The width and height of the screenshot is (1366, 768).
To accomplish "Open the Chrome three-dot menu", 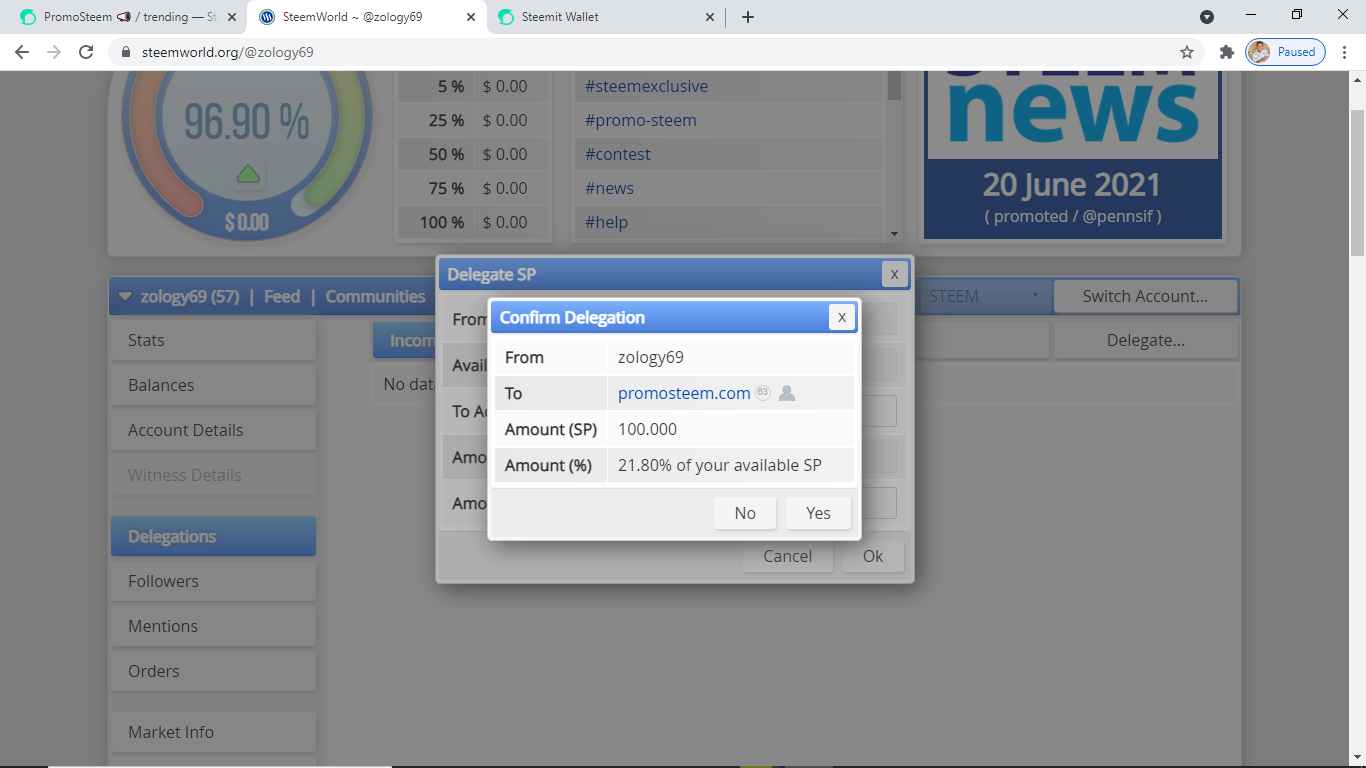I will 1345,52.
